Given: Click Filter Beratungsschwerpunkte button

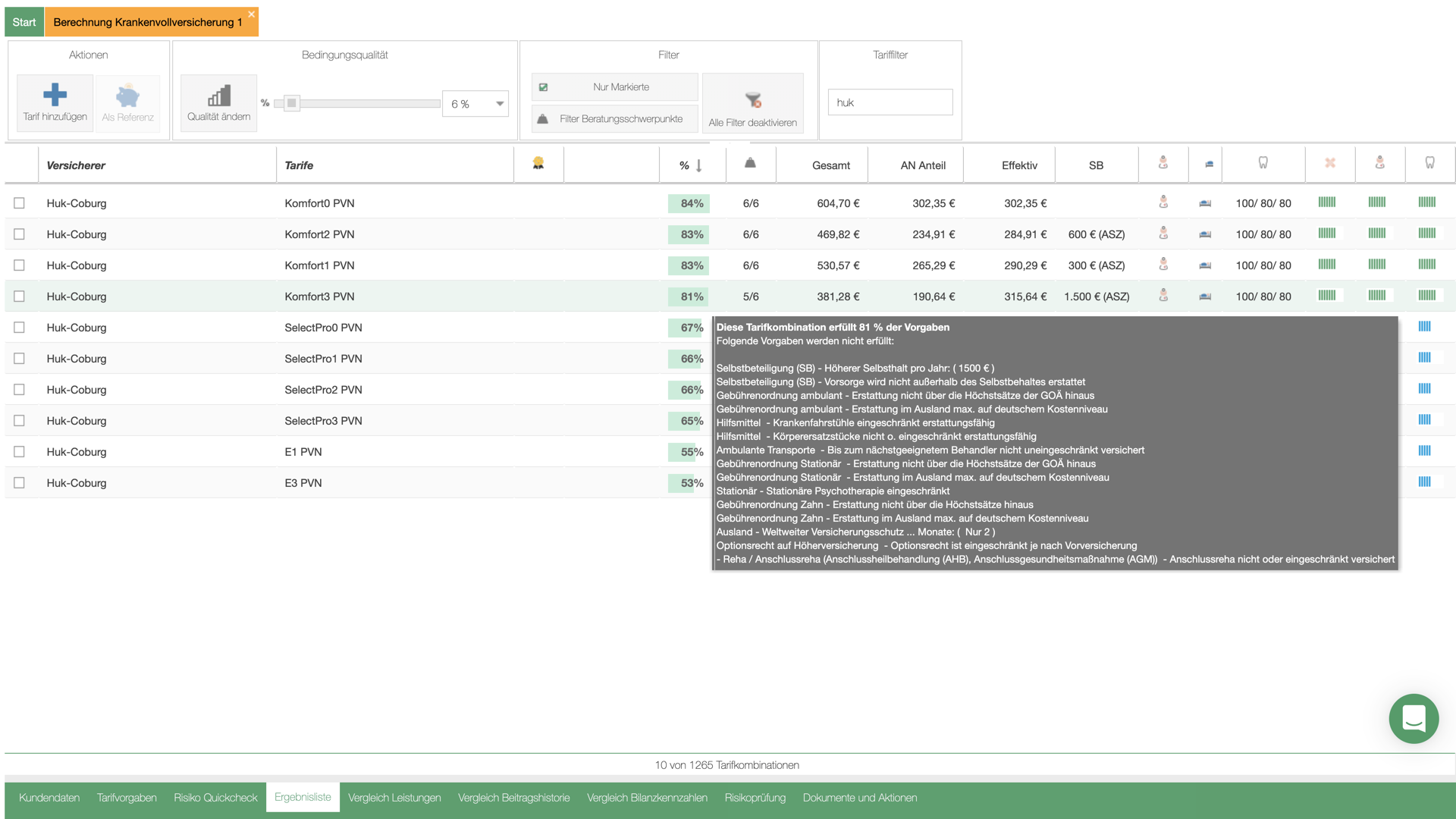Looking at the screenshot, I should coord(614,119).
